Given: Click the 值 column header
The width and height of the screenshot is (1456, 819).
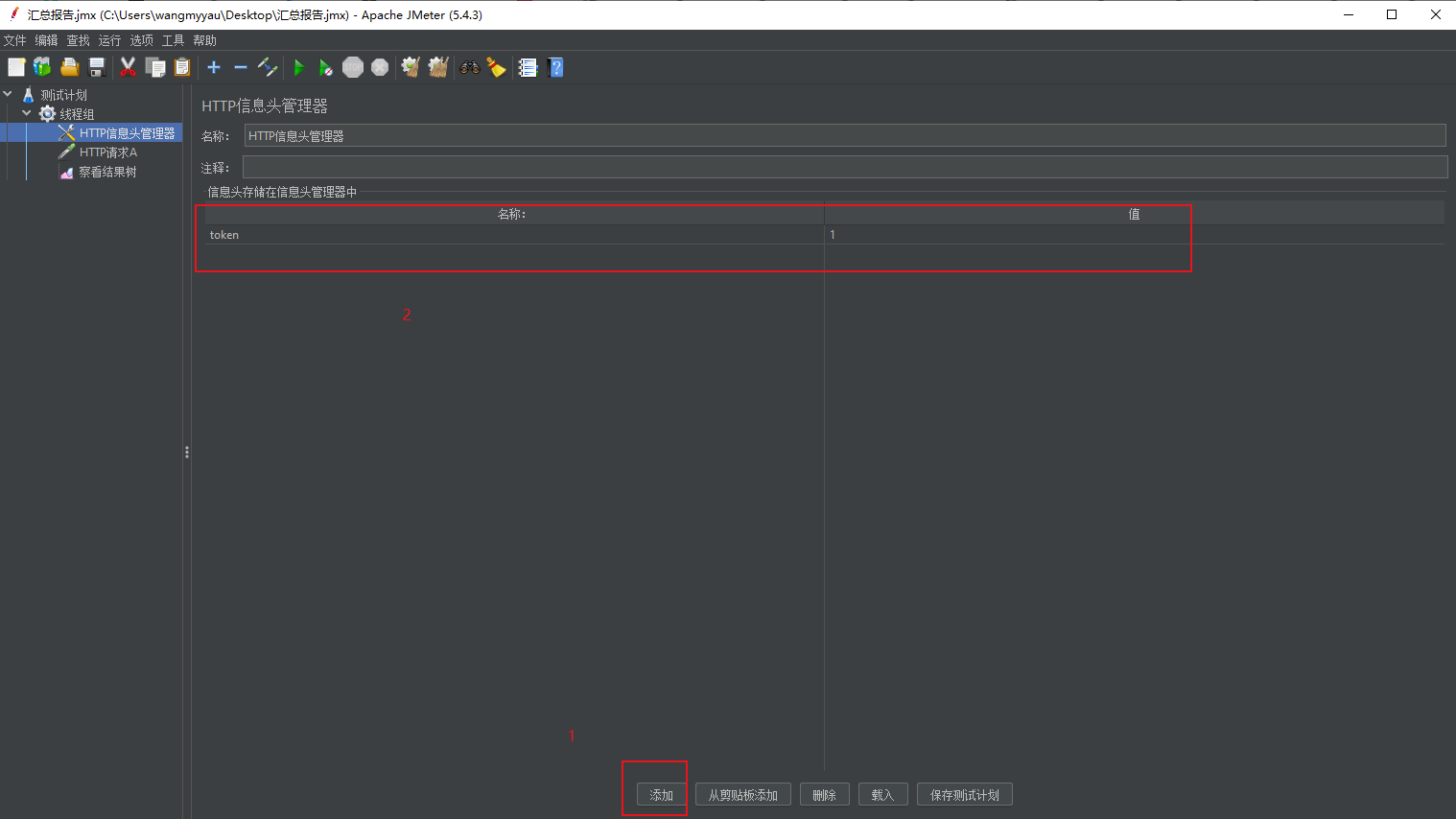Looking at the screenshot, I should click(x=1135, y=214).
